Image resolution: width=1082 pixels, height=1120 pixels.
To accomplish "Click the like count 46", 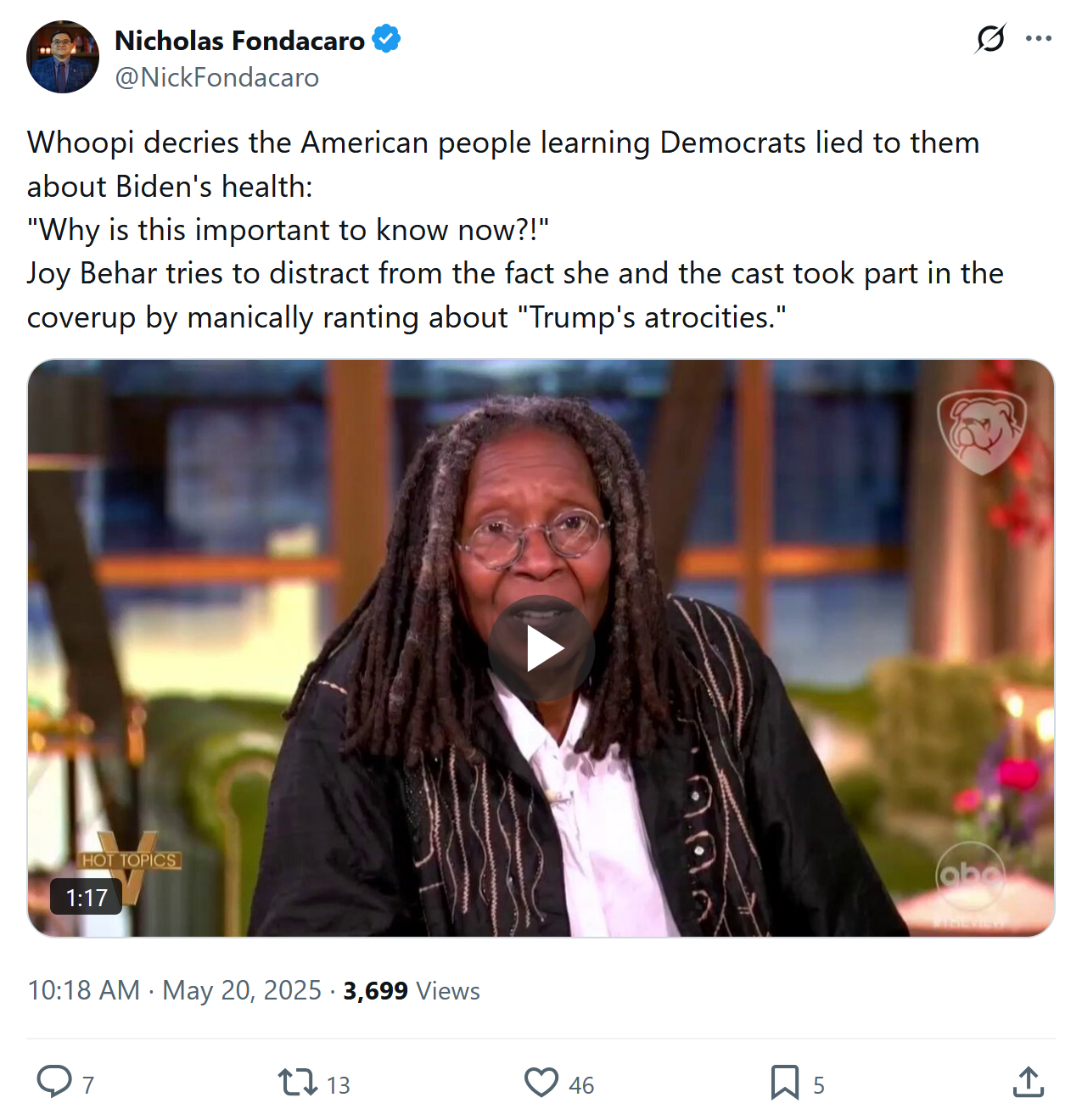I will coord(581,1085).
